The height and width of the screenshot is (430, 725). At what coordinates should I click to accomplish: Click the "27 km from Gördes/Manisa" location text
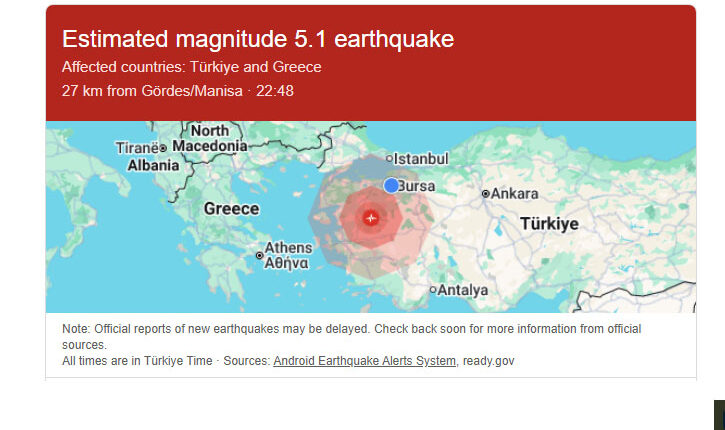tap(152, 91)
